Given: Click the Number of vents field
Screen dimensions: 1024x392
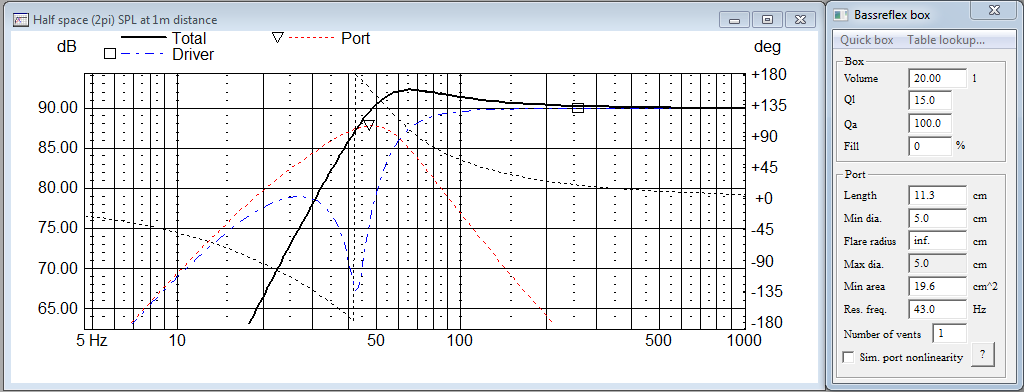Looking at the screenshot, I should click(x=949, y=333).
